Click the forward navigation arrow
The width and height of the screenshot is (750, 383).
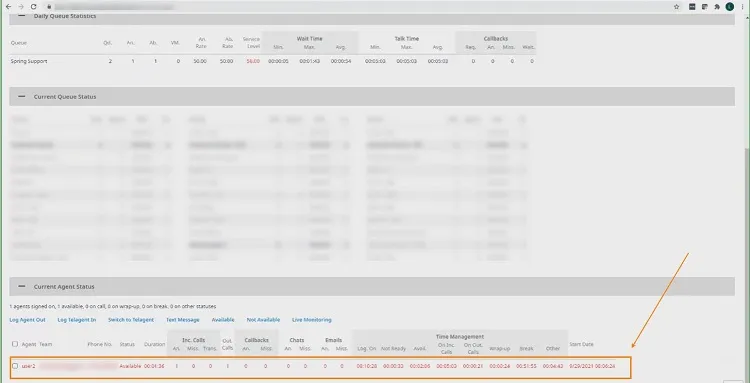[21, 7]
